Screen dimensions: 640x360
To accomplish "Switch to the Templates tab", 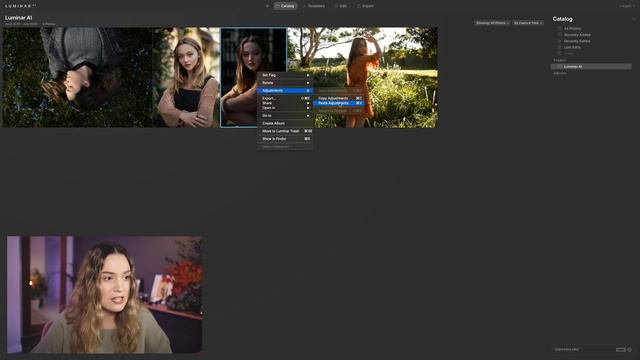I will [x=313, y=6].
